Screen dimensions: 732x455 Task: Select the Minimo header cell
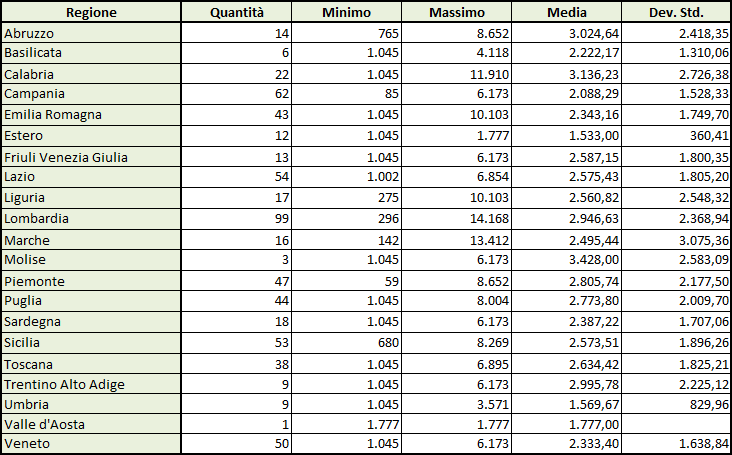(346, 12)
